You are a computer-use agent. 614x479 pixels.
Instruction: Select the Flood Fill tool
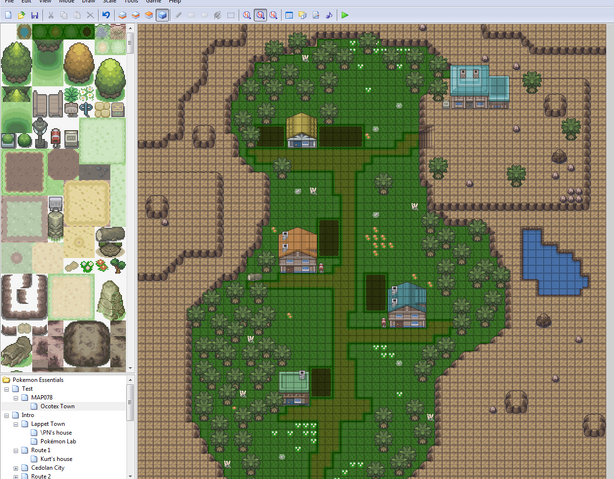pos(218,15)
